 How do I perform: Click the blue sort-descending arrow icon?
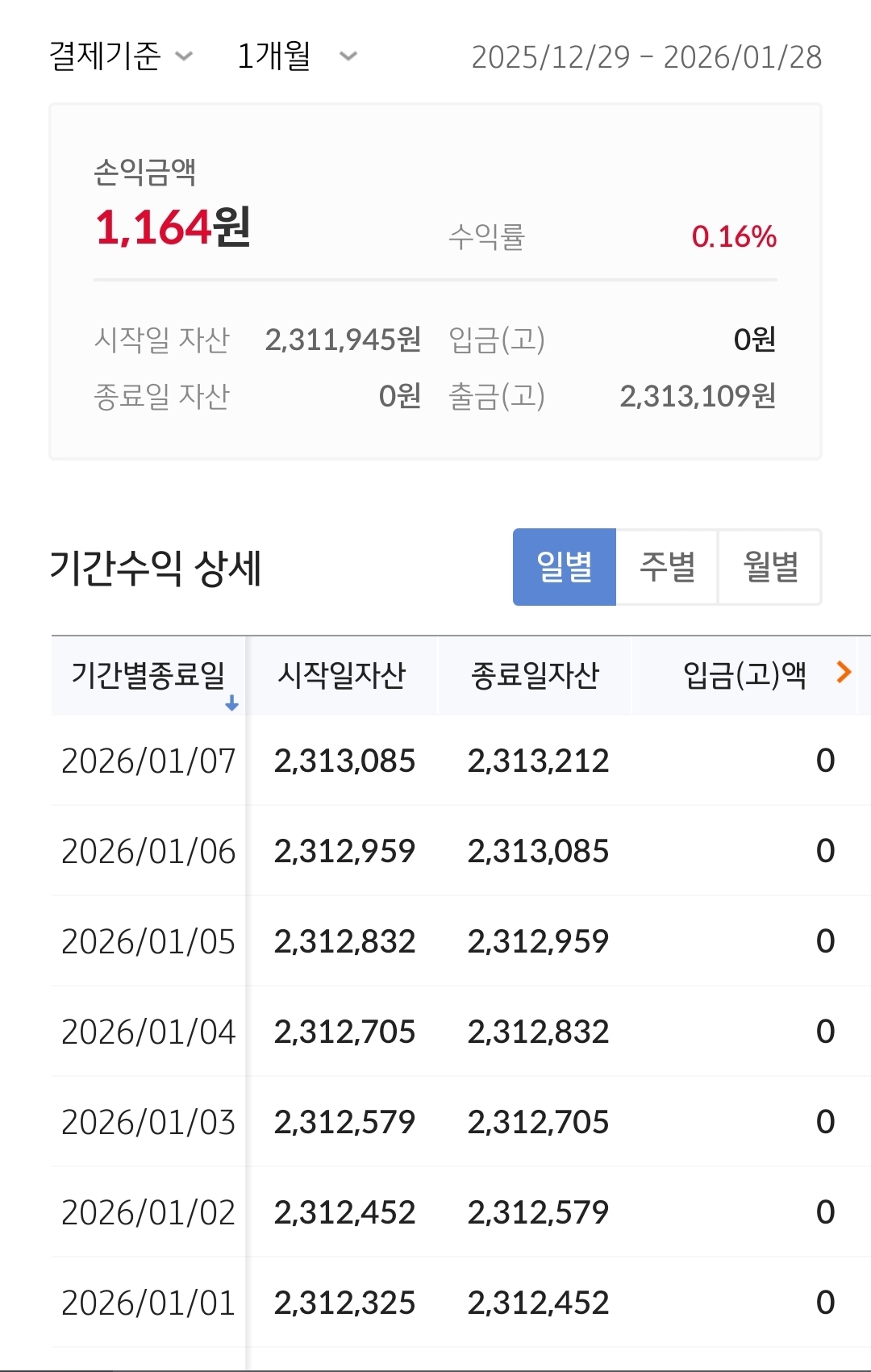(231, 703)
